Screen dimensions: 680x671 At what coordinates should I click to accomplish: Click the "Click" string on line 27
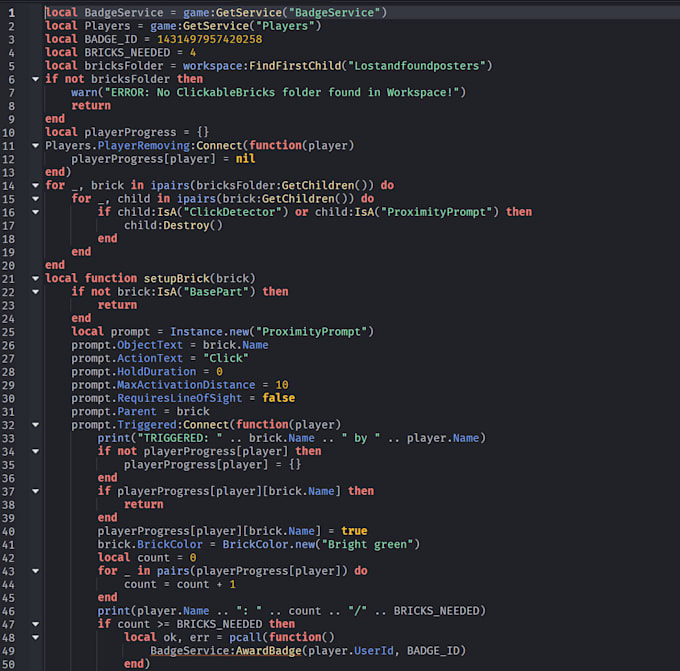tap(226, 359)
